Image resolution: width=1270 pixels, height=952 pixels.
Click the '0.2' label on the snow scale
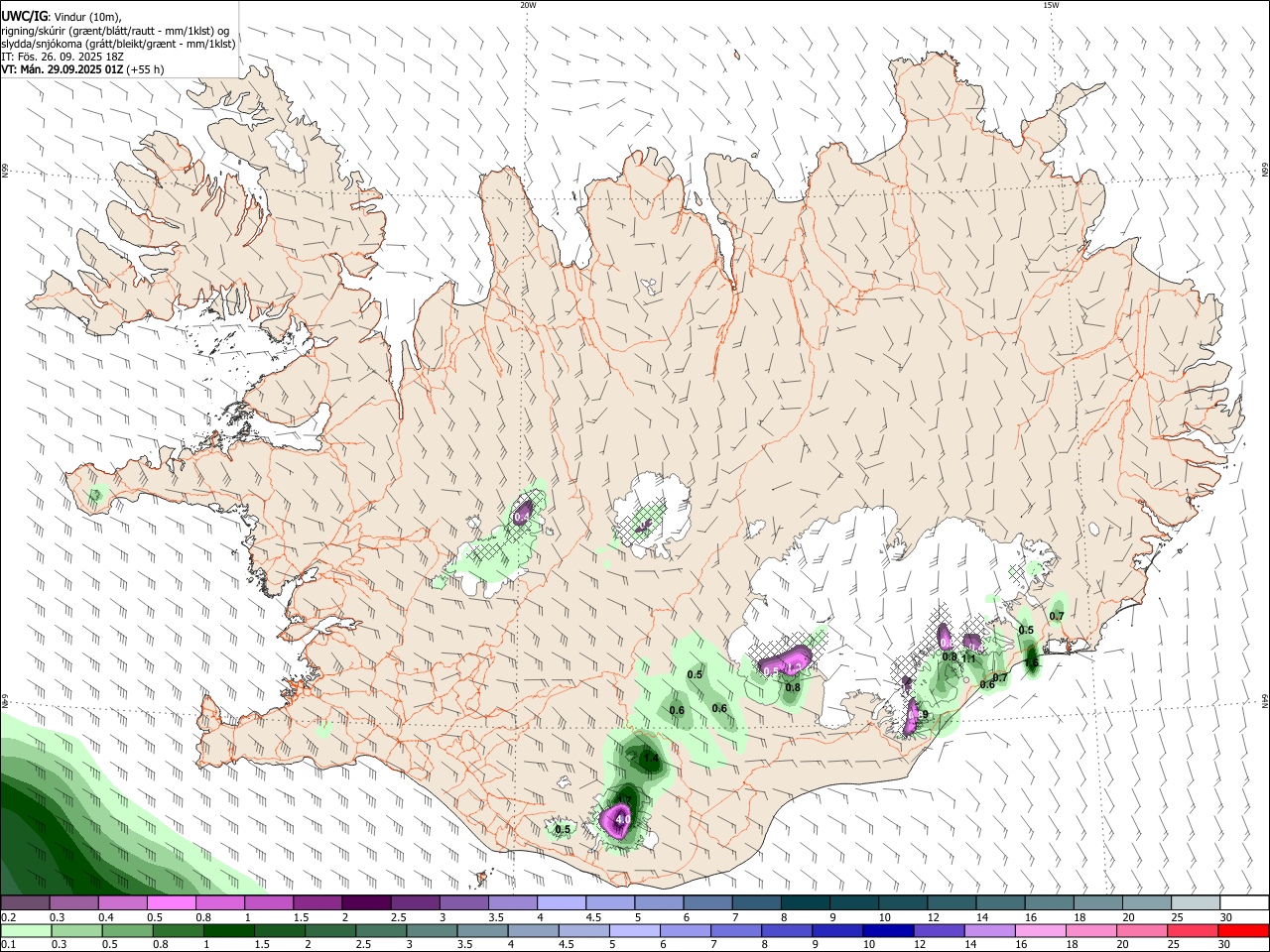(9, 917)
